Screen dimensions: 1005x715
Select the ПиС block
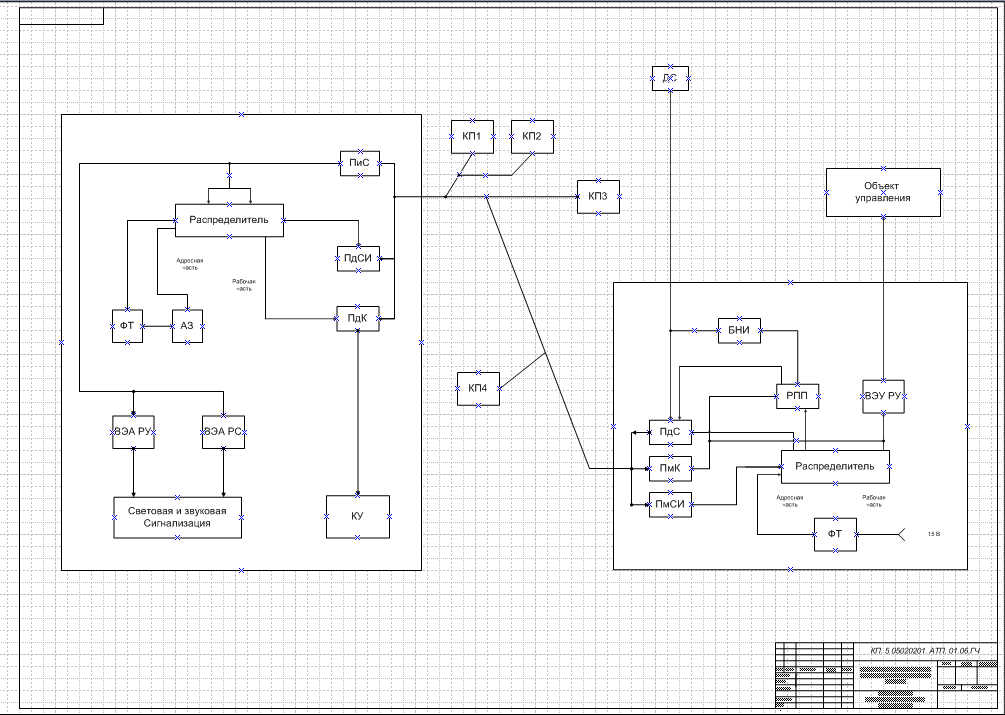[360, 163]
